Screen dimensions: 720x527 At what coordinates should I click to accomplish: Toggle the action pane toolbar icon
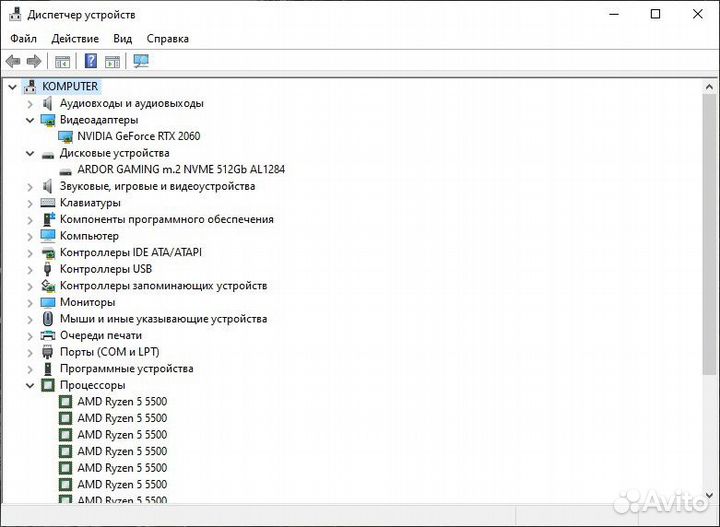(x=112, y=61)
